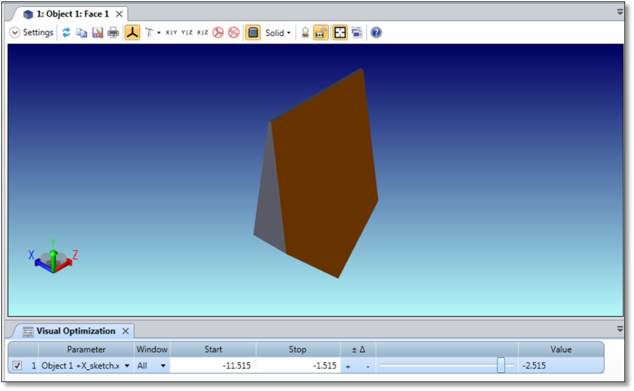Click the minus decrement button
This screenshot has height=391, width=634.
click(368, 366)
